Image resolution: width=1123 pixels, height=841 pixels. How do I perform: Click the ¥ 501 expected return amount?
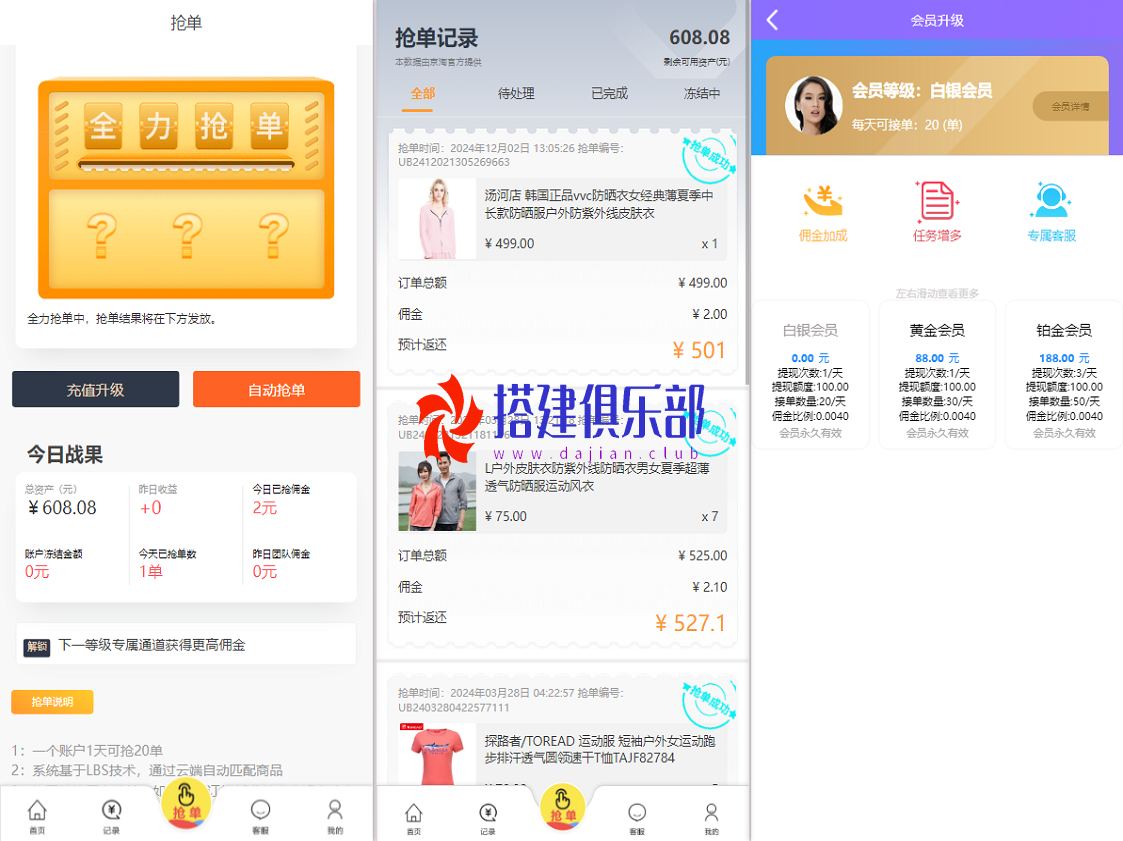[x=699, y=350]
